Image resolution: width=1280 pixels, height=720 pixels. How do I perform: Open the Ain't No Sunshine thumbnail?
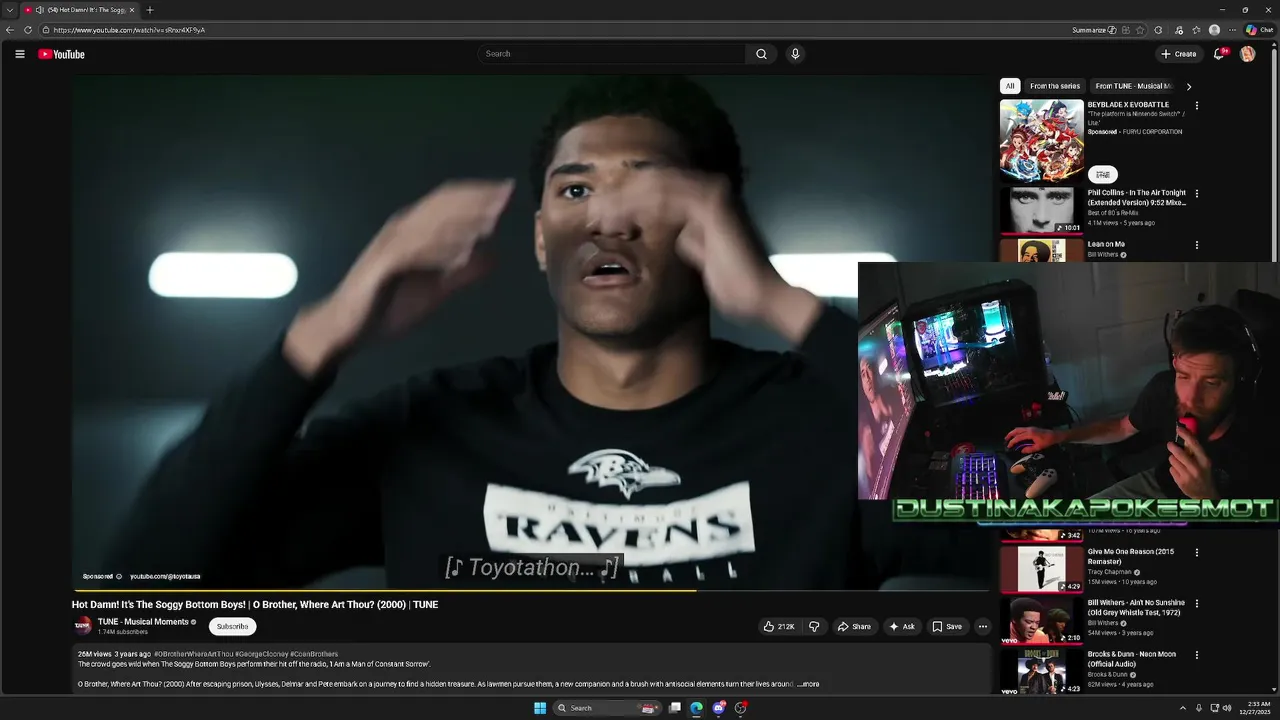coord(1042,620)
